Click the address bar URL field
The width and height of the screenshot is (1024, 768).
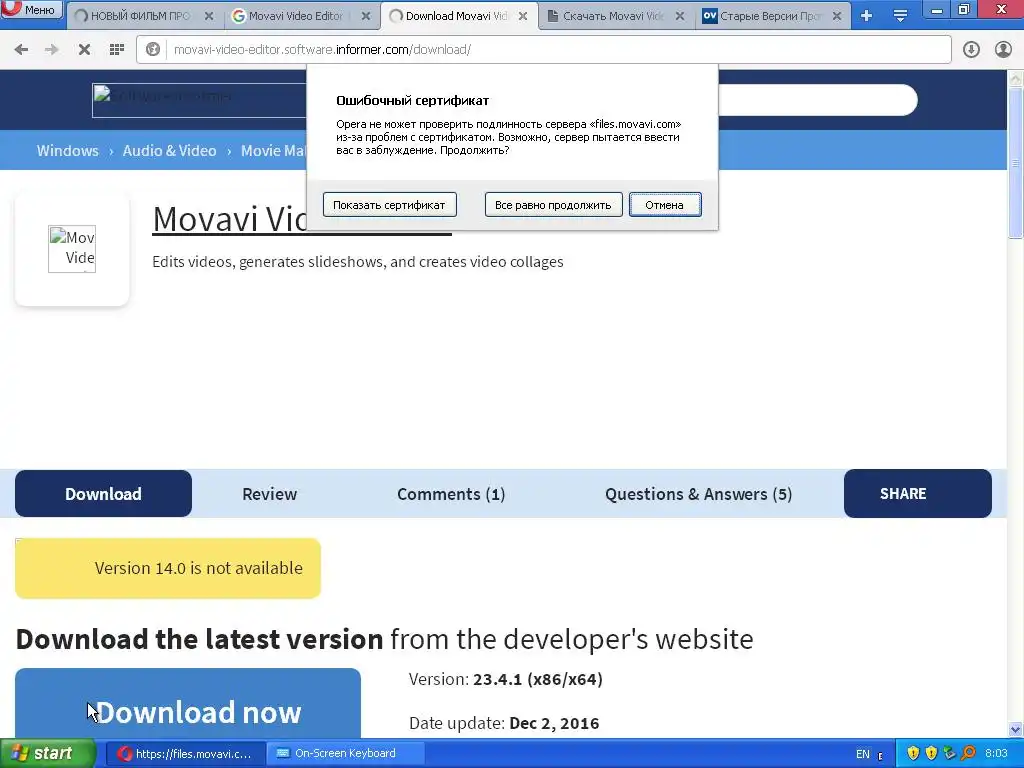[543, 50]
